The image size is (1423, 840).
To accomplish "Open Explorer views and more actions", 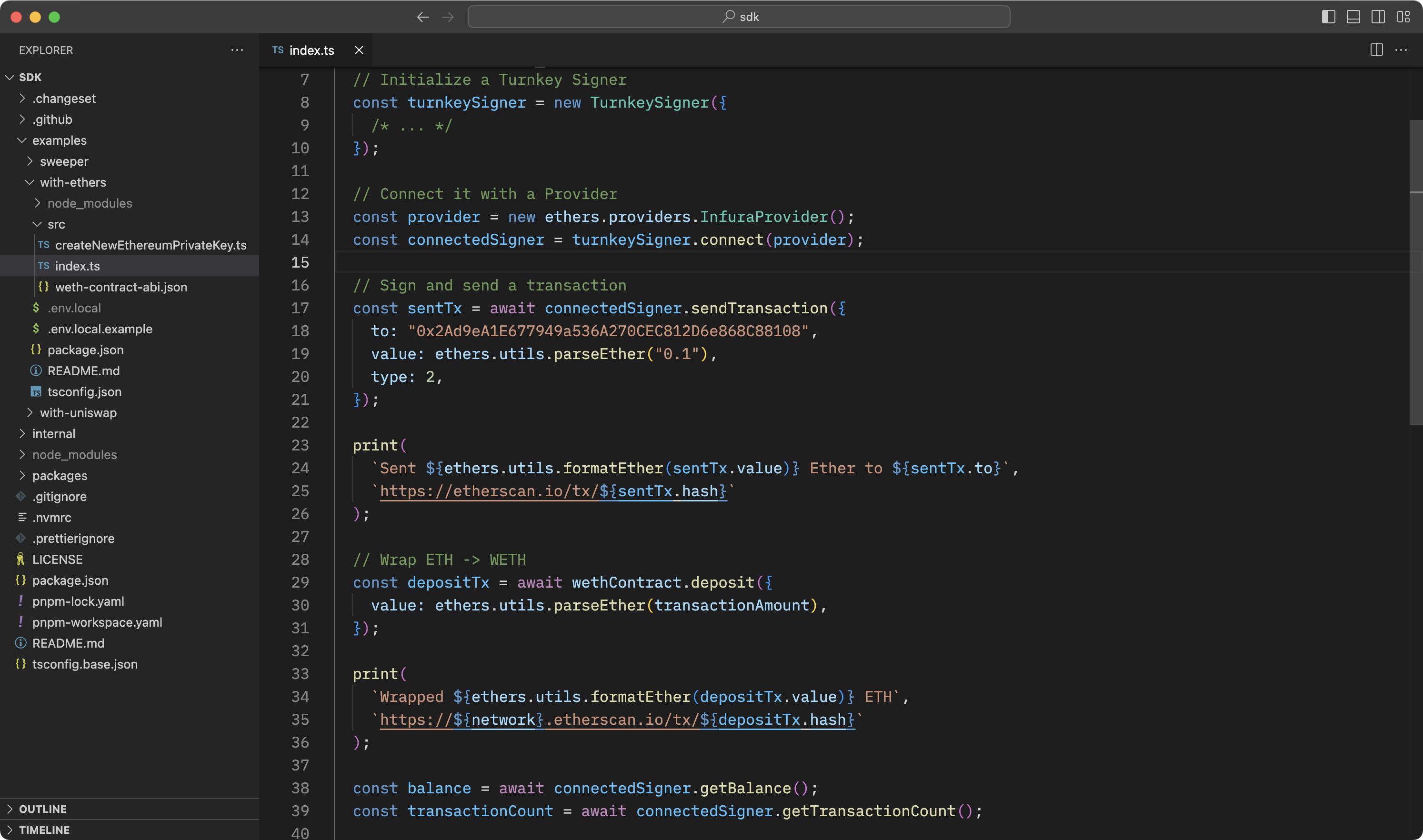I will tap(237, 50).
